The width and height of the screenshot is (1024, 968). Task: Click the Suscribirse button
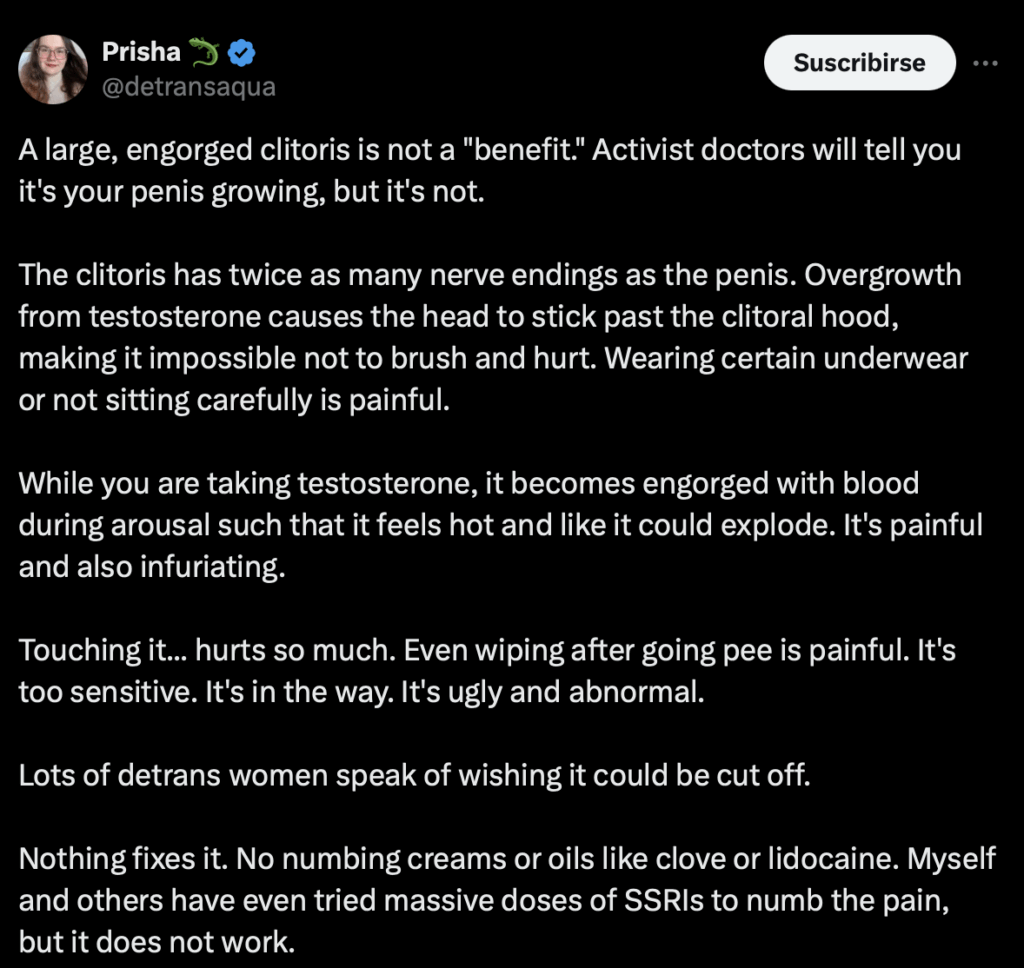click(x=859, y=63)
